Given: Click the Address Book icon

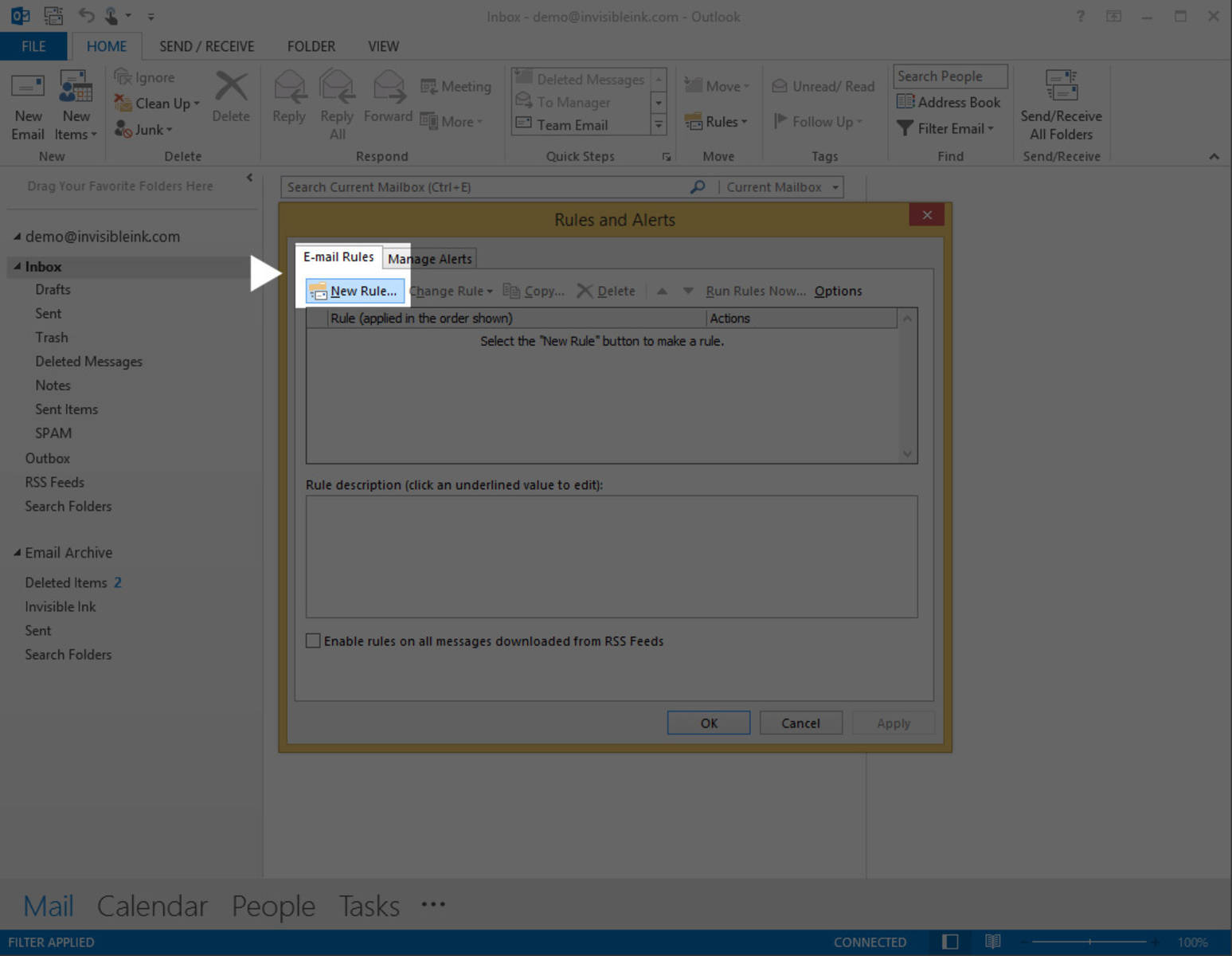Looking at the screenshot, I should click(905, 102).
